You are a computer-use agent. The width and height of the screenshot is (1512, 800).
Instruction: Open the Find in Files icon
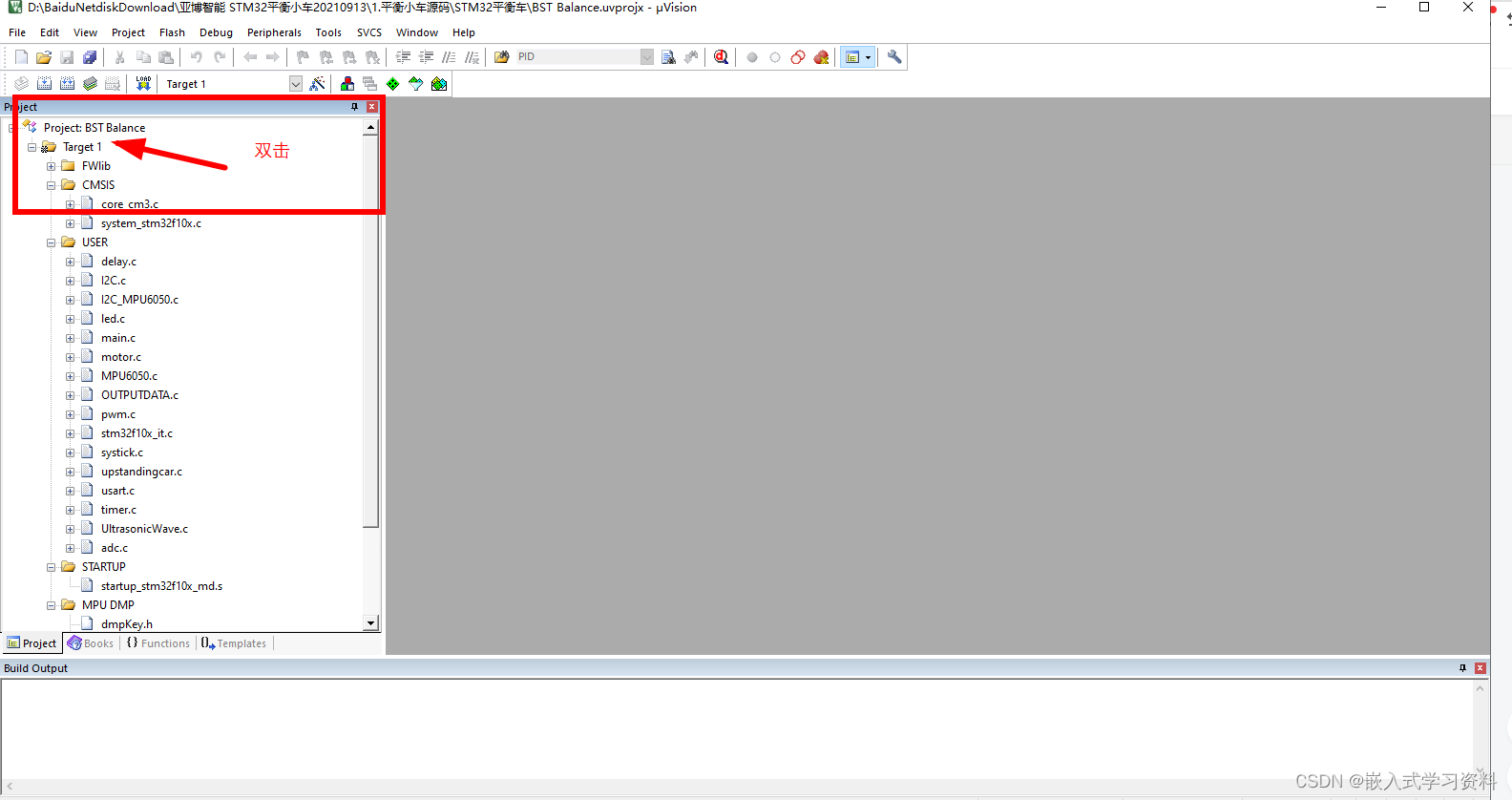(x=502, y=57)
